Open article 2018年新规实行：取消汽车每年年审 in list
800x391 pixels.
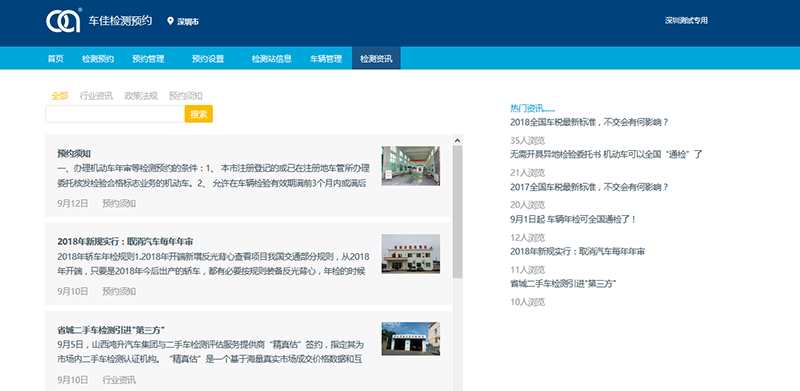point(125,241)
